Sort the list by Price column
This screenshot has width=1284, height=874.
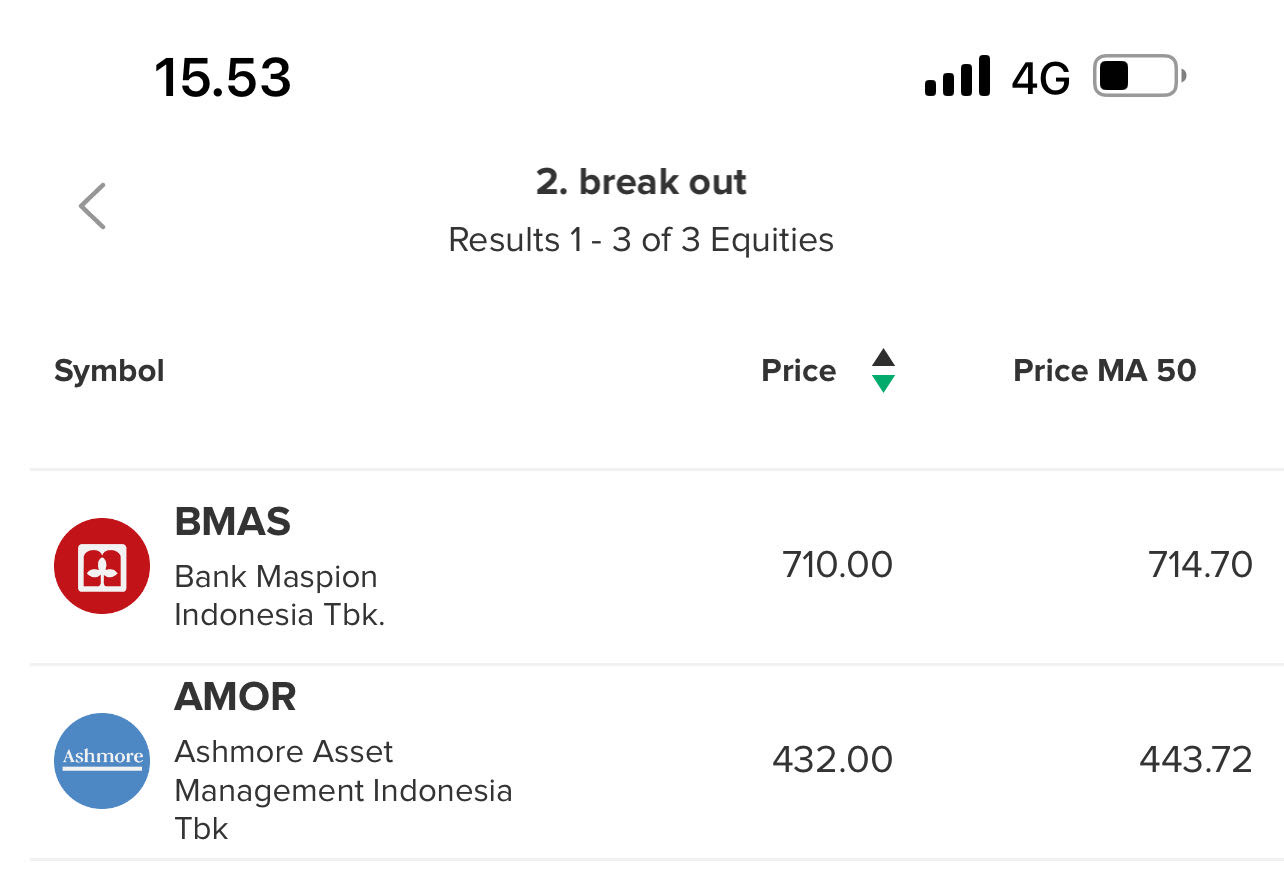click(x=798, y=371)
